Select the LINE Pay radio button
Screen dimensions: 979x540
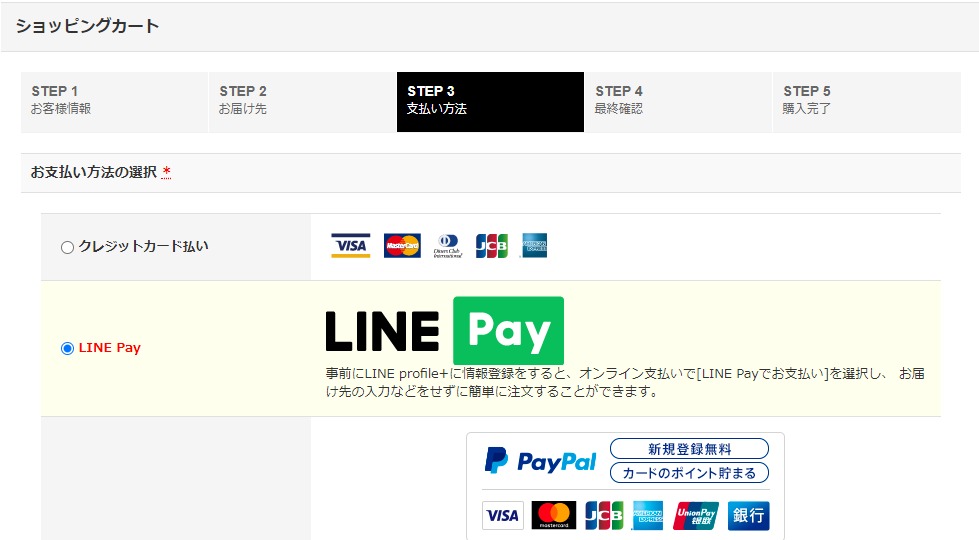67,348
